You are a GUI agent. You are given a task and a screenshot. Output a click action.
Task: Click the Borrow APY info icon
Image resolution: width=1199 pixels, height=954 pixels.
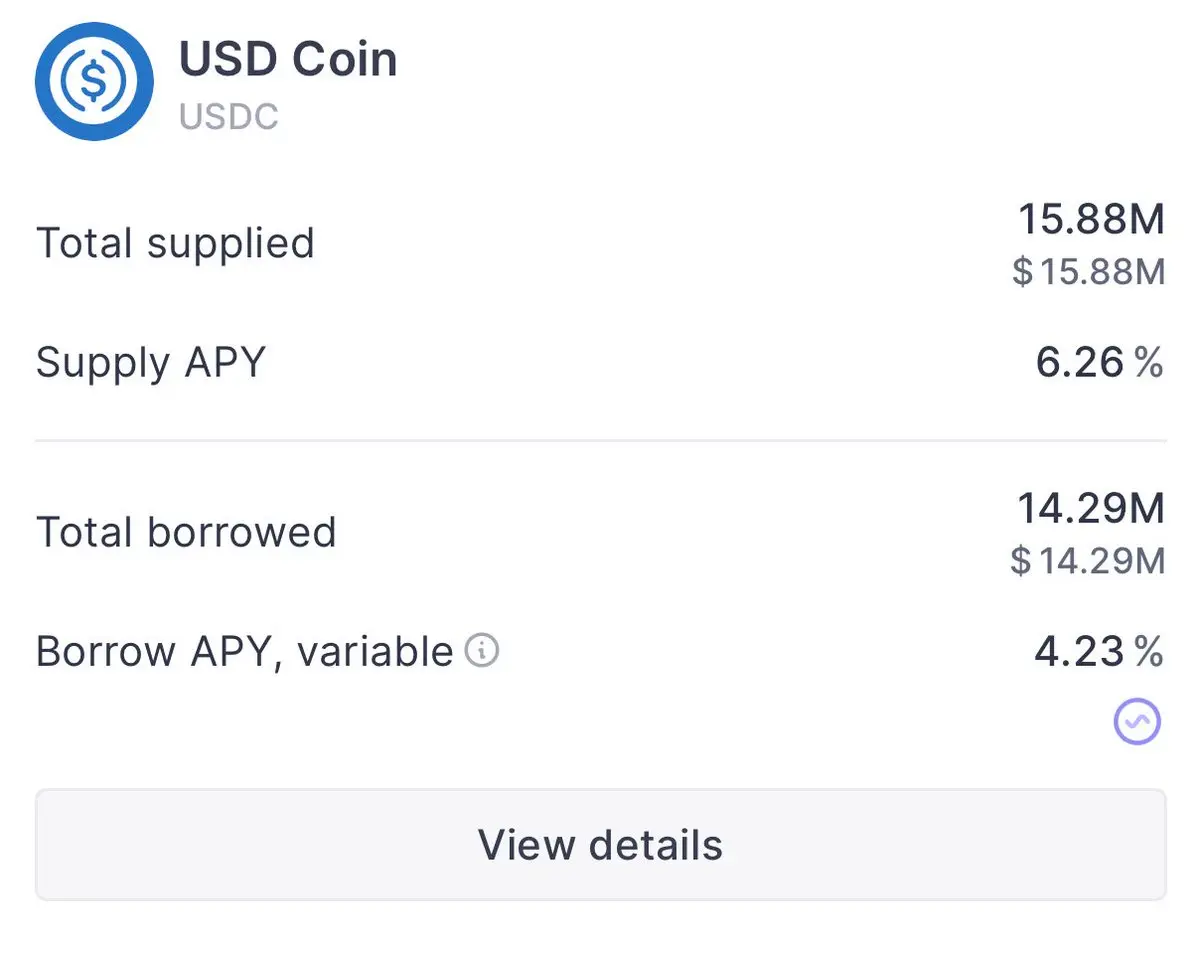pyautogui.click(x=483, y=651)
